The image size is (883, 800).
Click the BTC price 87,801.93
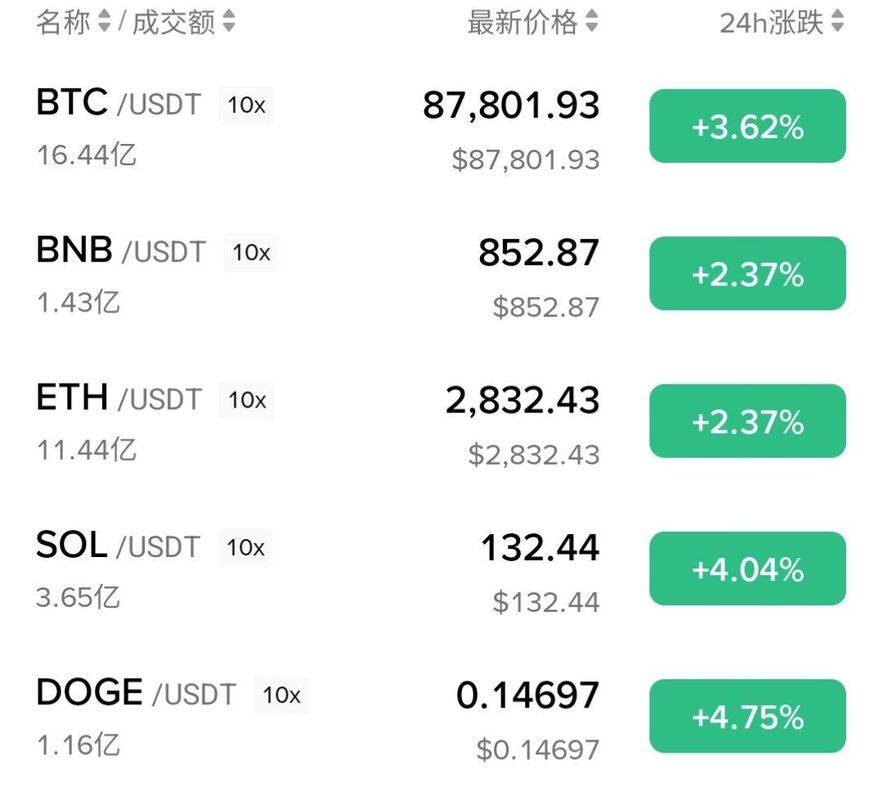point(511,105)
